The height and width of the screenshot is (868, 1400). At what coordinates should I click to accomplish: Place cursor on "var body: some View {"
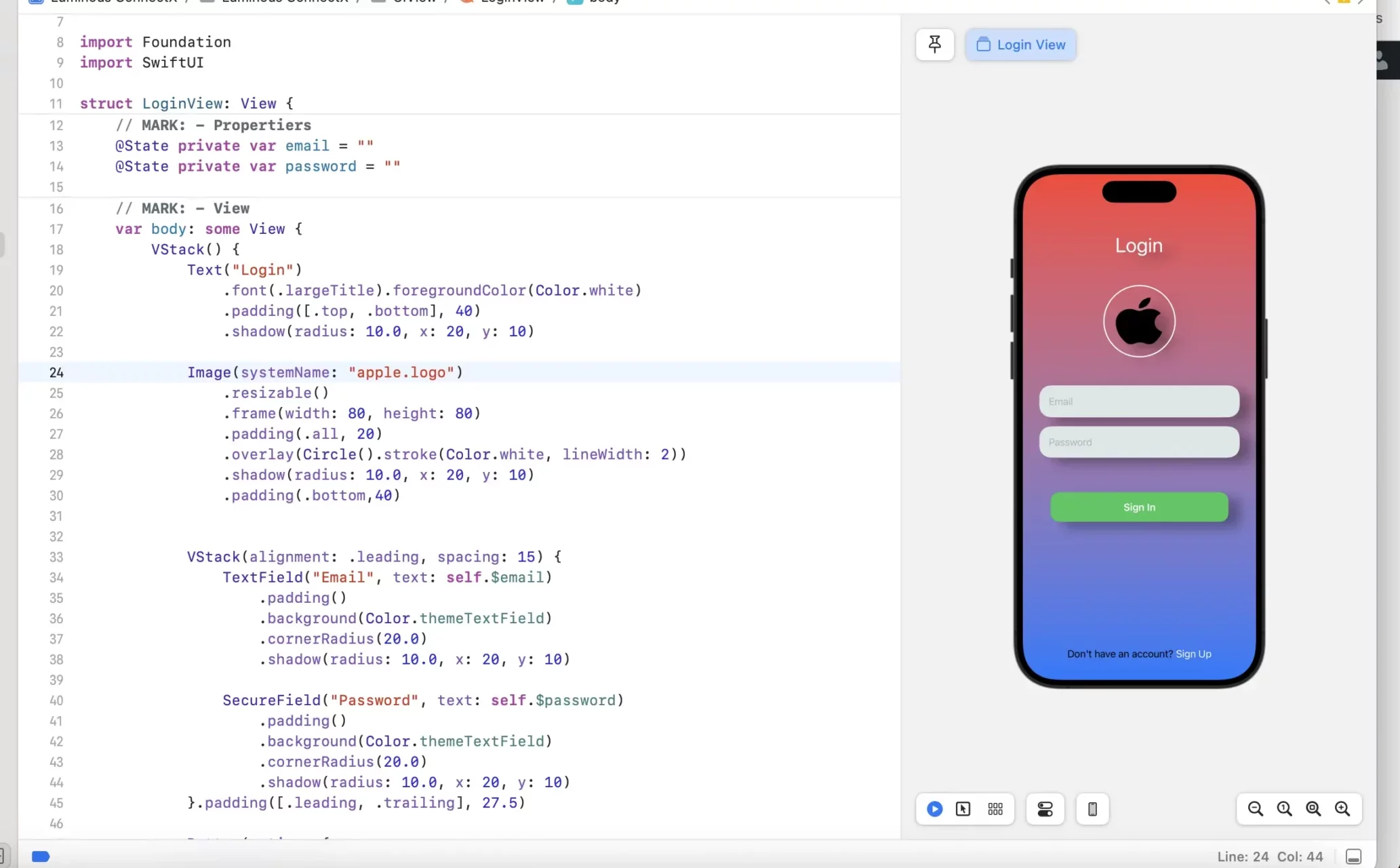pos(209,229)
